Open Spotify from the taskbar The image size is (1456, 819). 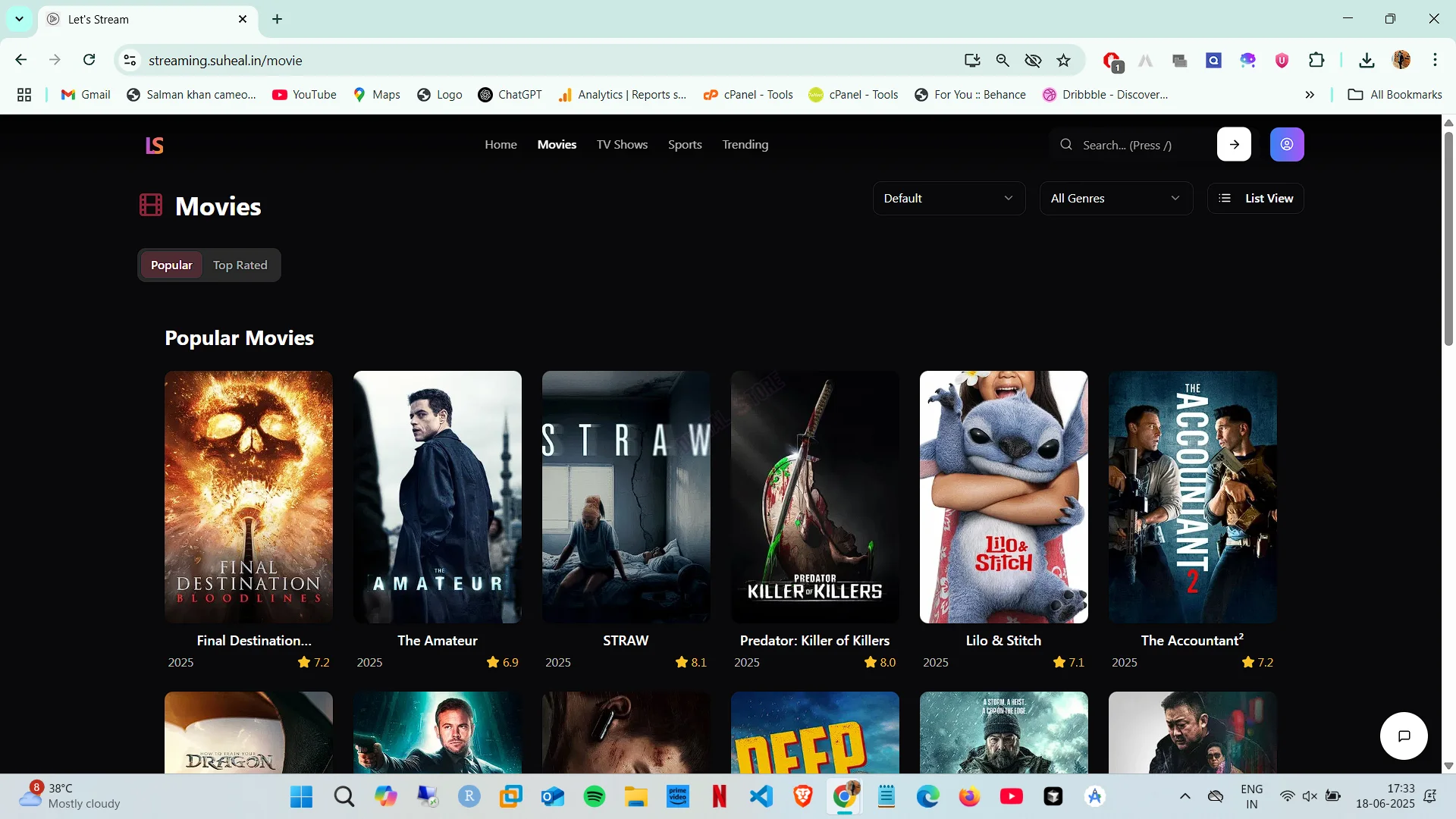[595, 796]
